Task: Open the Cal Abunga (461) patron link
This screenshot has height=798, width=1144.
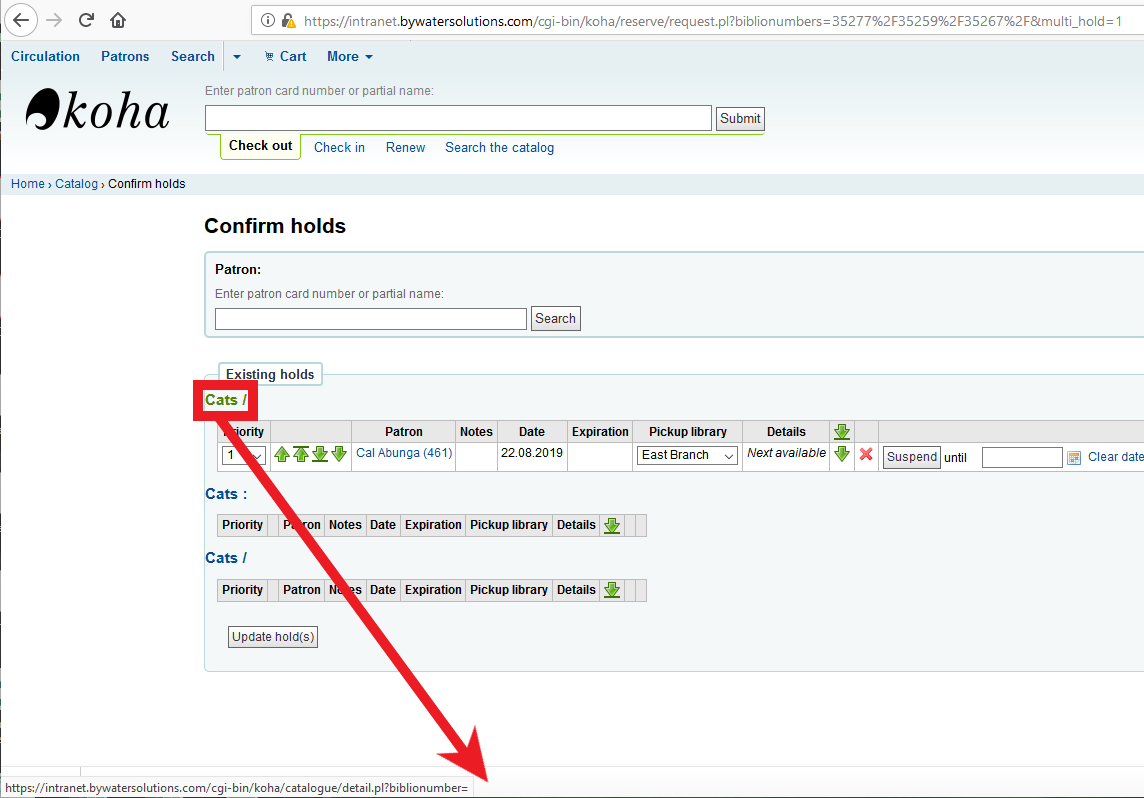Action: tap(404, 453)
